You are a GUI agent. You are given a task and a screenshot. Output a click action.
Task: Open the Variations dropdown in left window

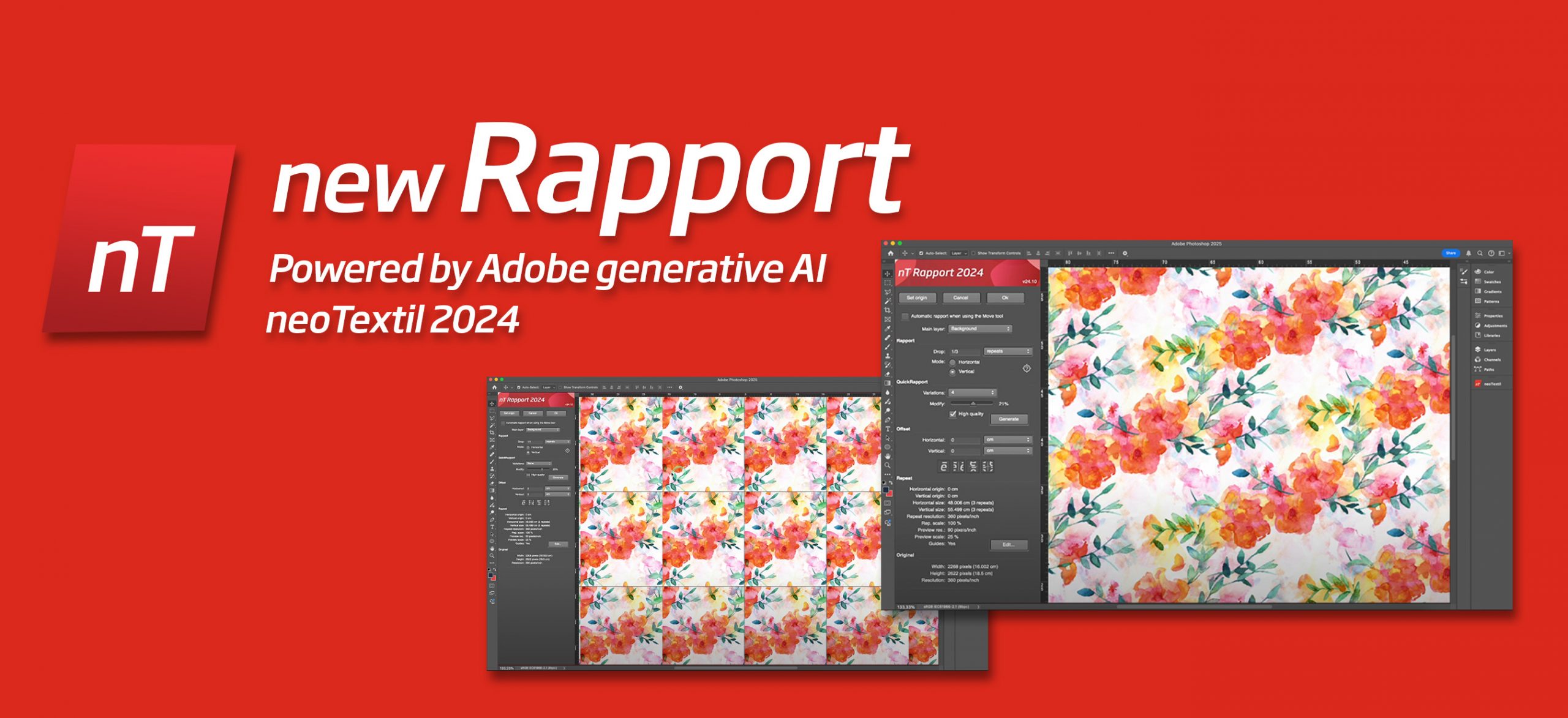[x=539, y=463]
